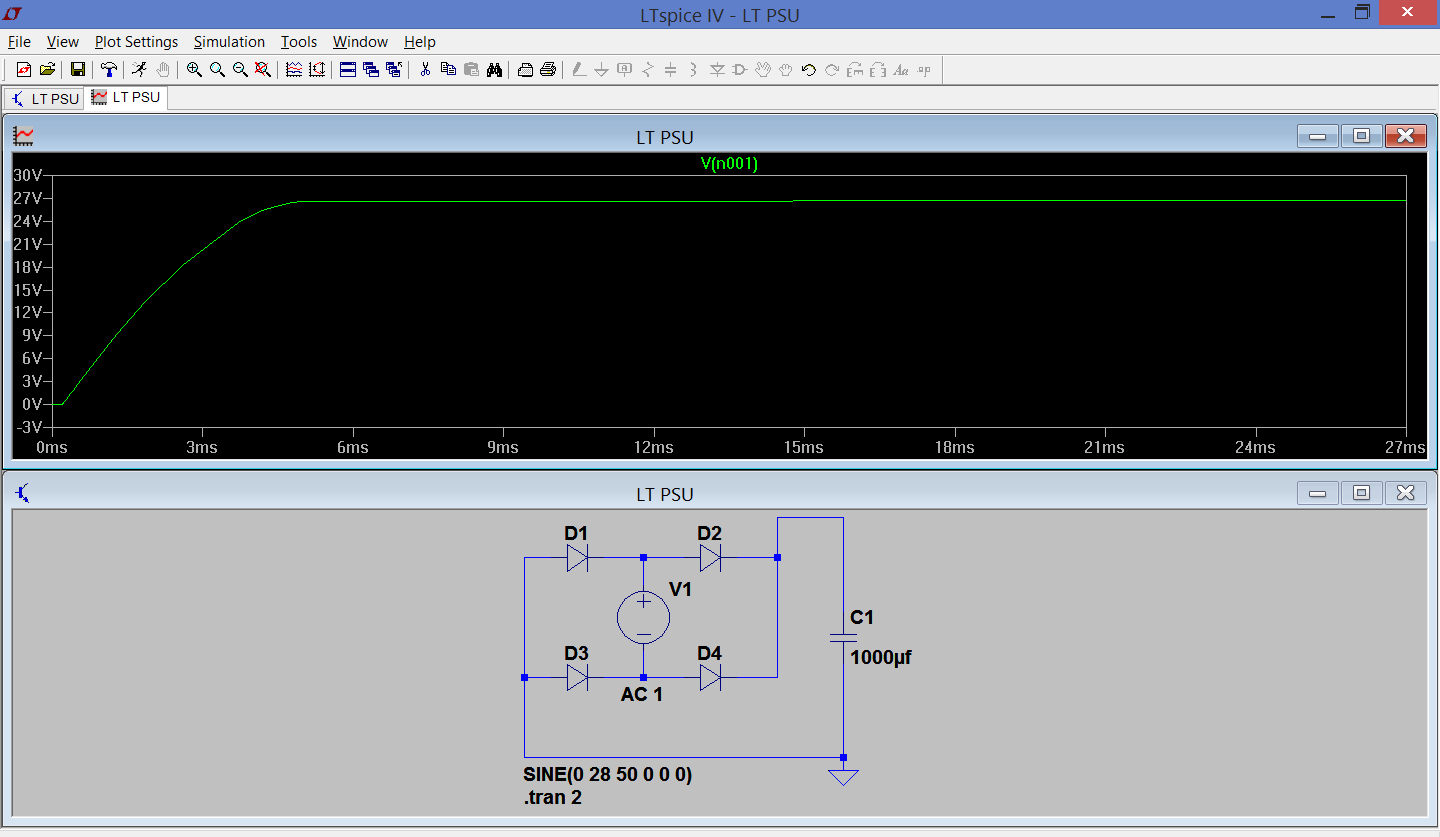Open the Help menu
The width and height of the screenshot is (1440, 837).
[420, 42]
